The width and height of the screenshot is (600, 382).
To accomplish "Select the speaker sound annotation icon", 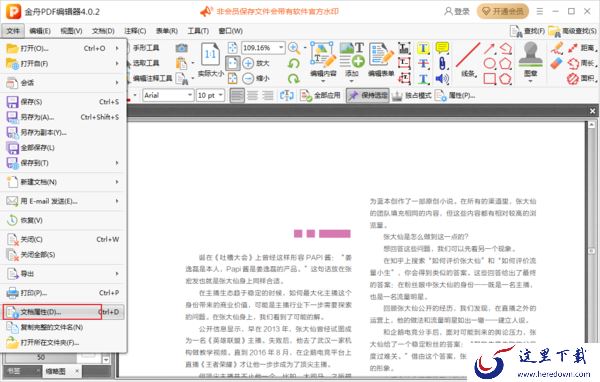I will coord(442,79).
